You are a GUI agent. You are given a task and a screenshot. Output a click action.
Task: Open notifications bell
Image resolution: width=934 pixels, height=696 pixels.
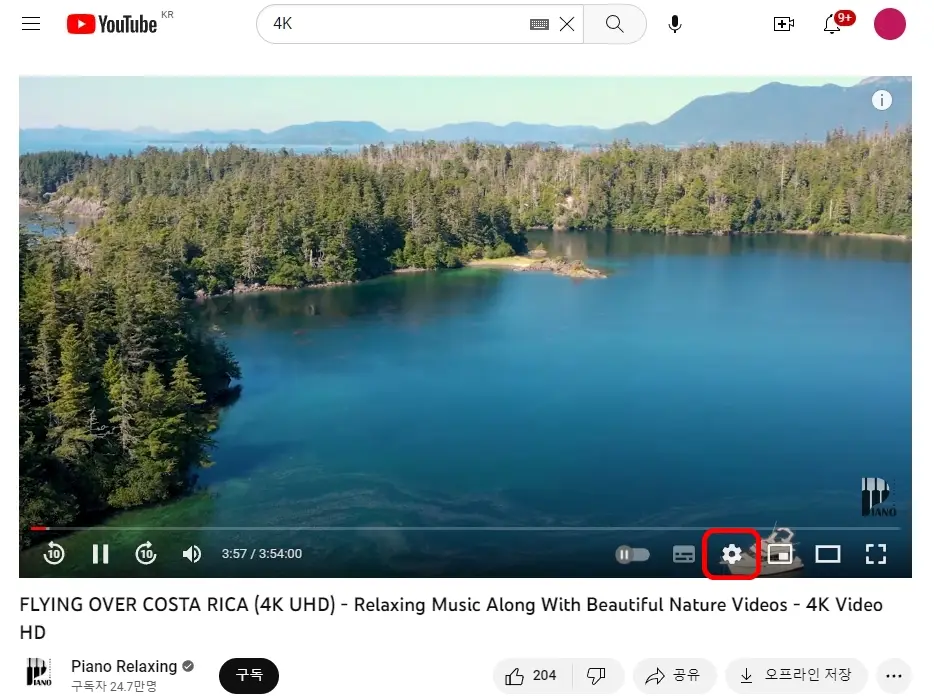coord(833,24)
